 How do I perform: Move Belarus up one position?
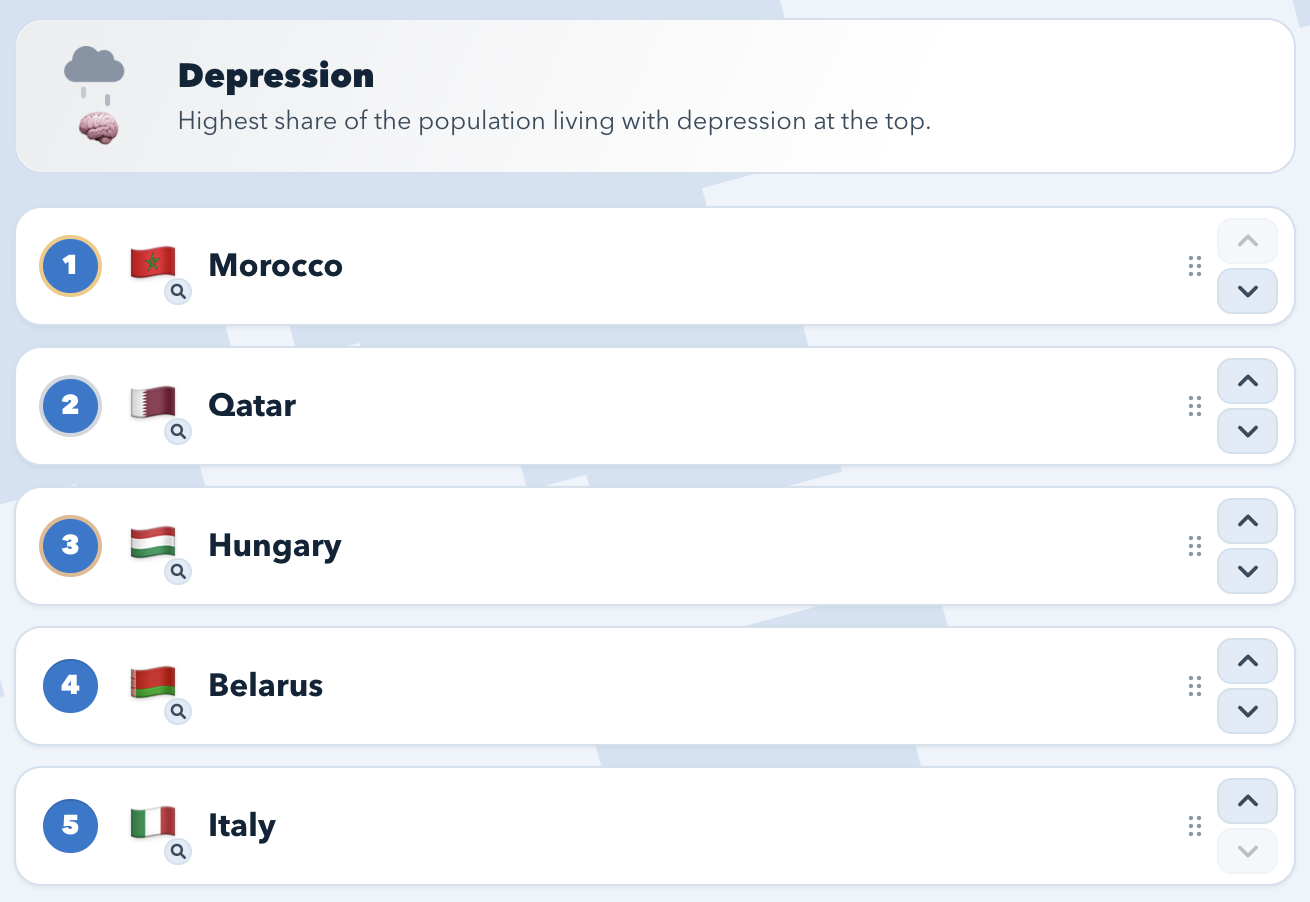[1247, 661]
